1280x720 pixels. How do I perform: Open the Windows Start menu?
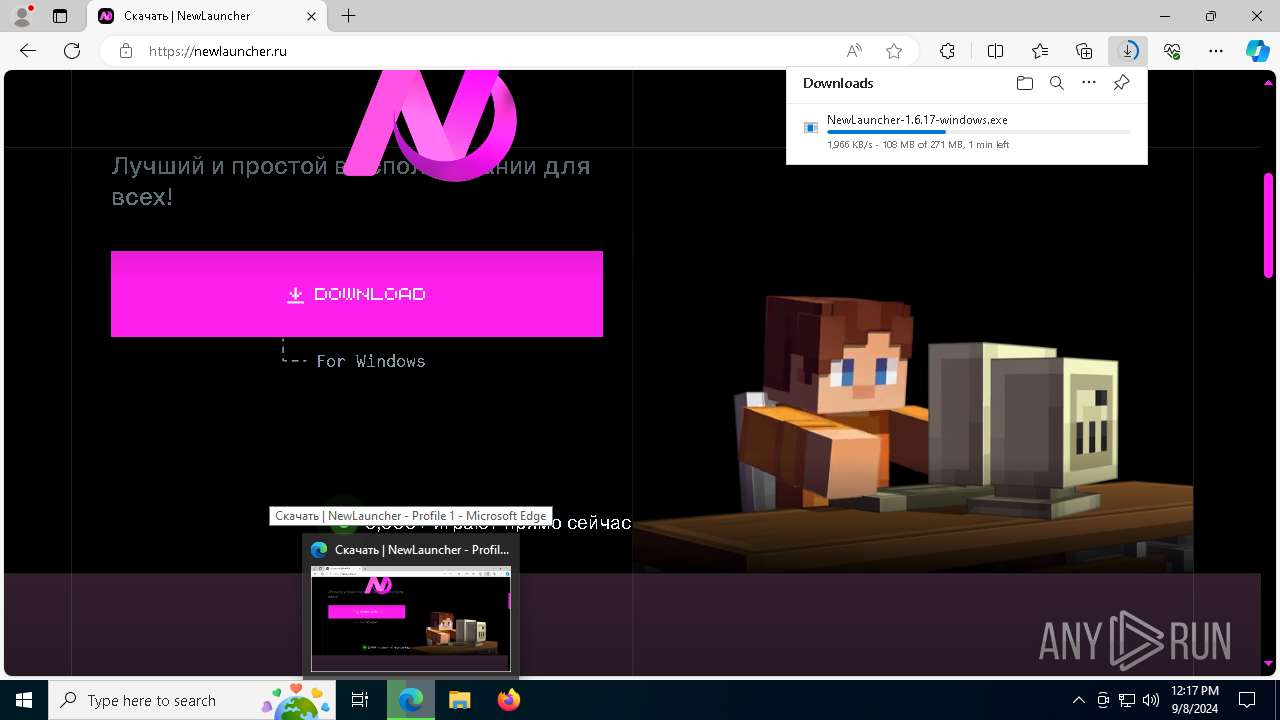[24, 700]
